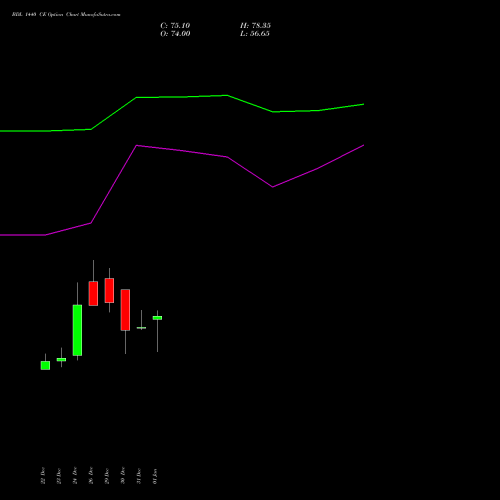500x500 pixels.
Task: Select the 01 Jan date label
Action: tap(155, 476)
